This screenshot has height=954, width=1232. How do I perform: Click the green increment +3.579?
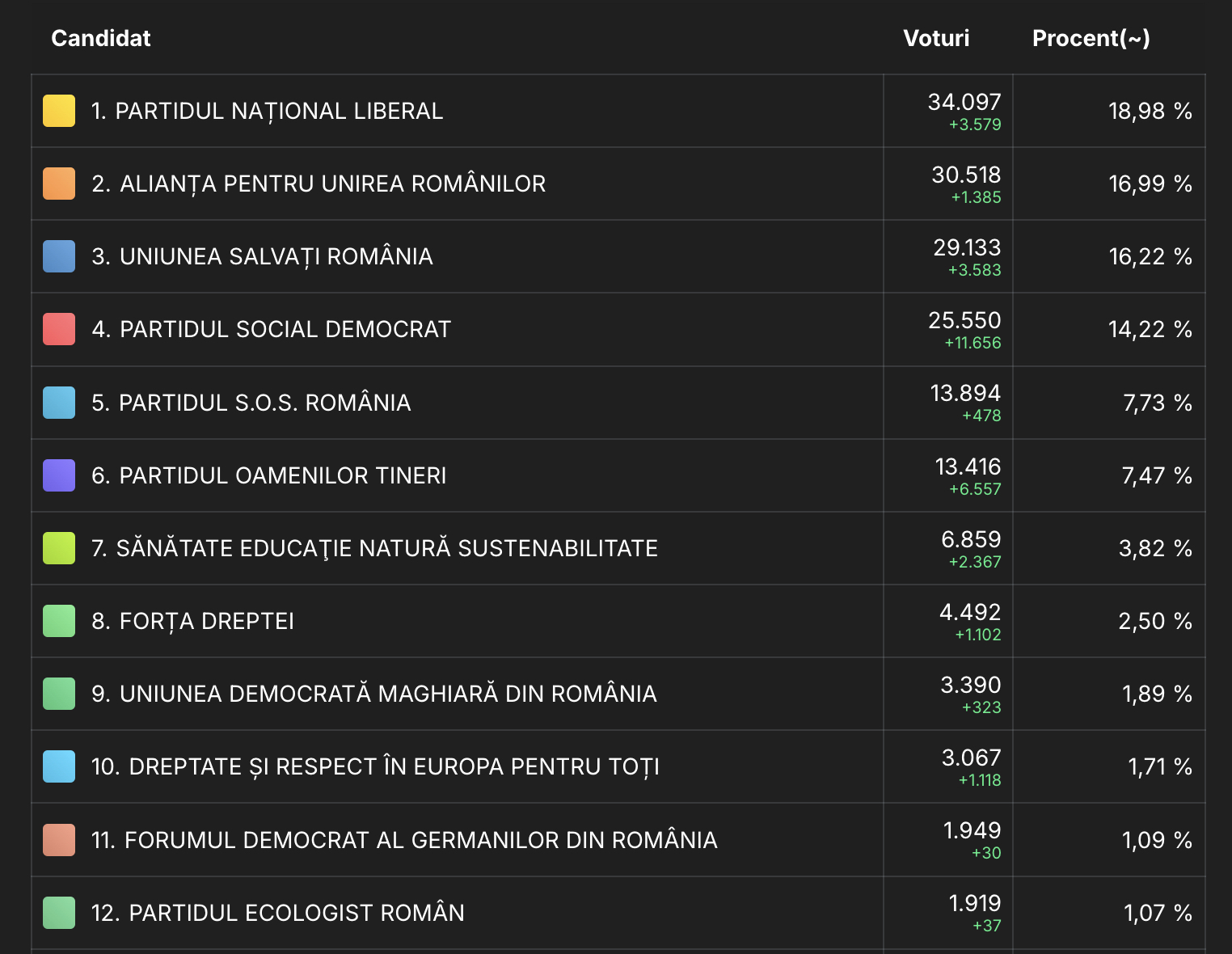tap(975, 125)
